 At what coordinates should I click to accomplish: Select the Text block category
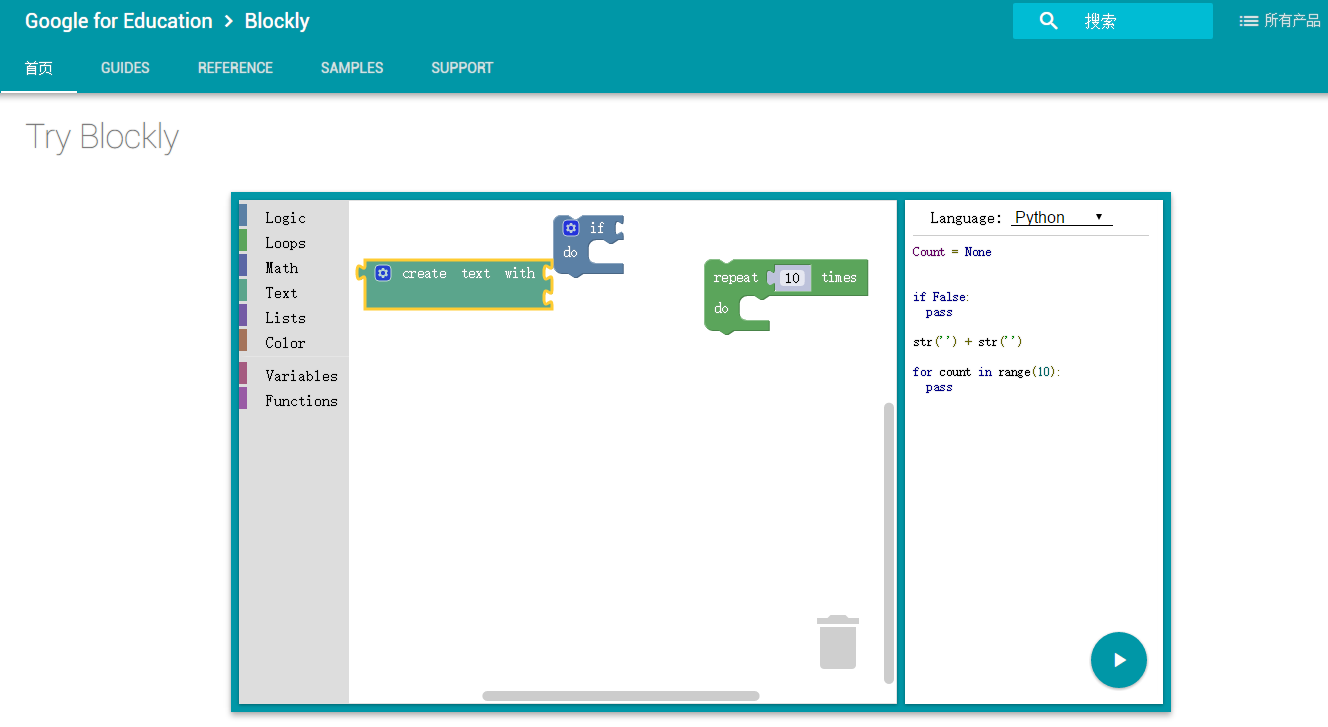pyautogui.click(x=281, y=293)
